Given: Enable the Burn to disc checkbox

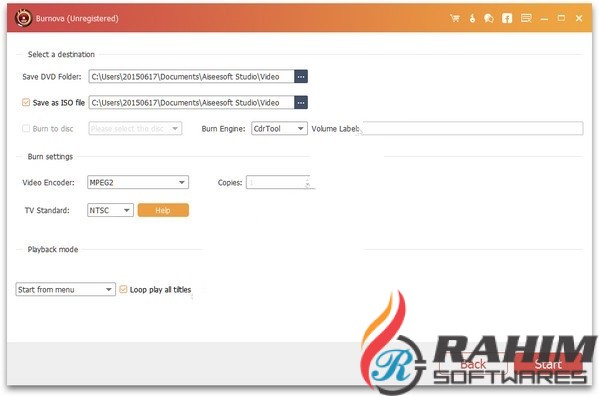Looking at the screenshot, I should coord(26,128).
